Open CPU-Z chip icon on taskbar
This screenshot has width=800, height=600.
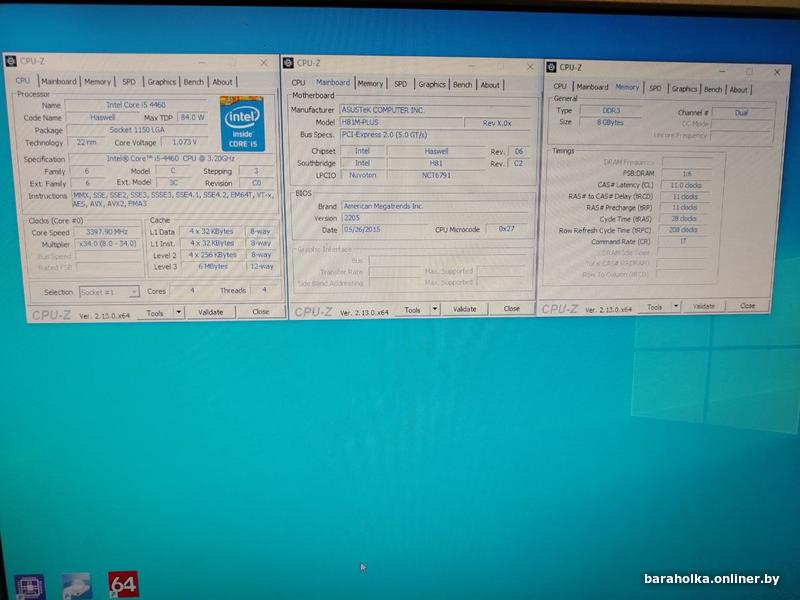pyautogui.click(x=30, y=587)
